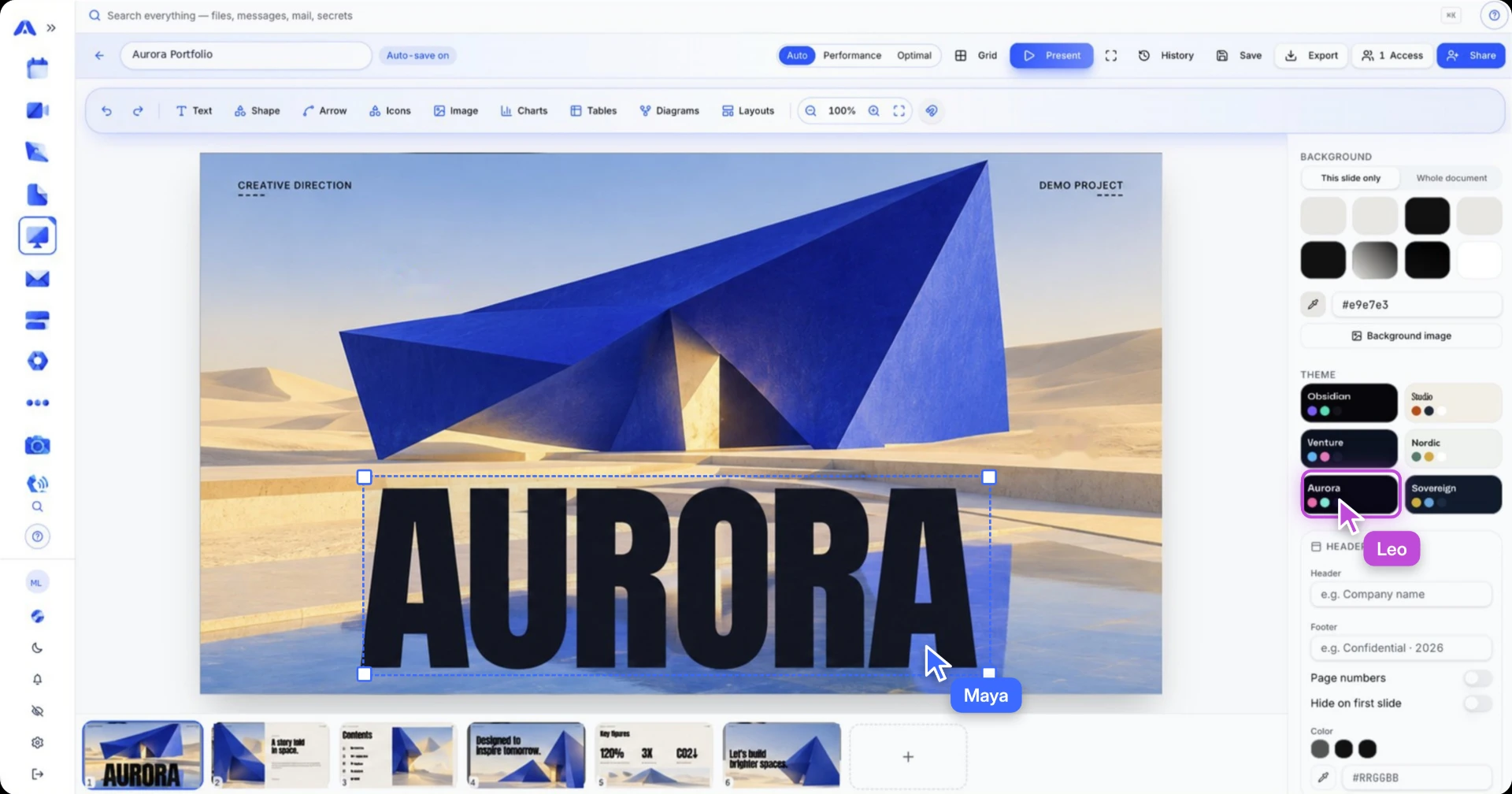Click the logout icon at the sidebar bottom
Image resolution: width=1512 pixels, height=794 pixels.
[37, 774]
